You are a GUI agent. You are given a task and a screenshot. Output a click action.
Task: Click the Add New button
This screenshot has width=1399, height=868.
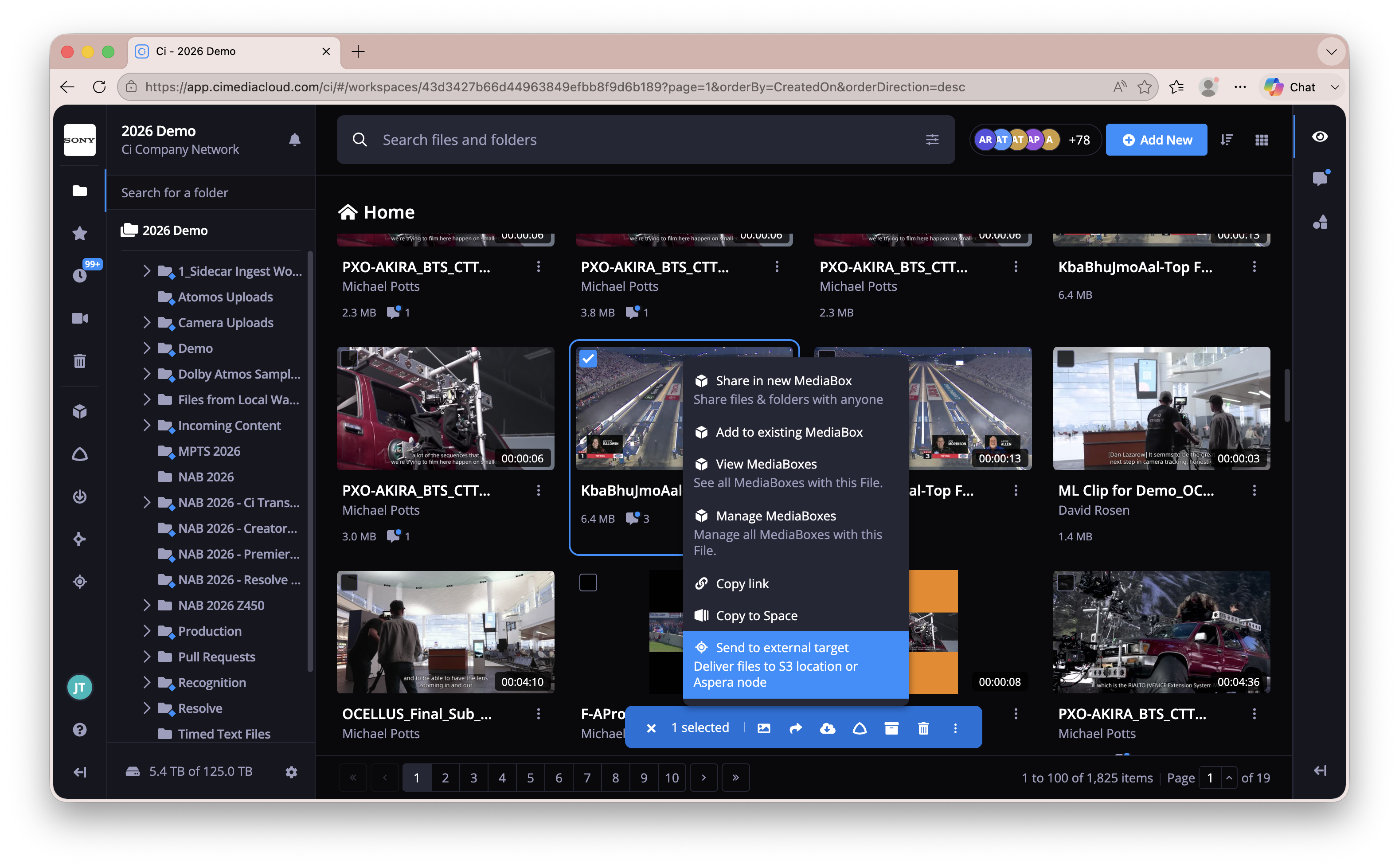point(1156,140)
